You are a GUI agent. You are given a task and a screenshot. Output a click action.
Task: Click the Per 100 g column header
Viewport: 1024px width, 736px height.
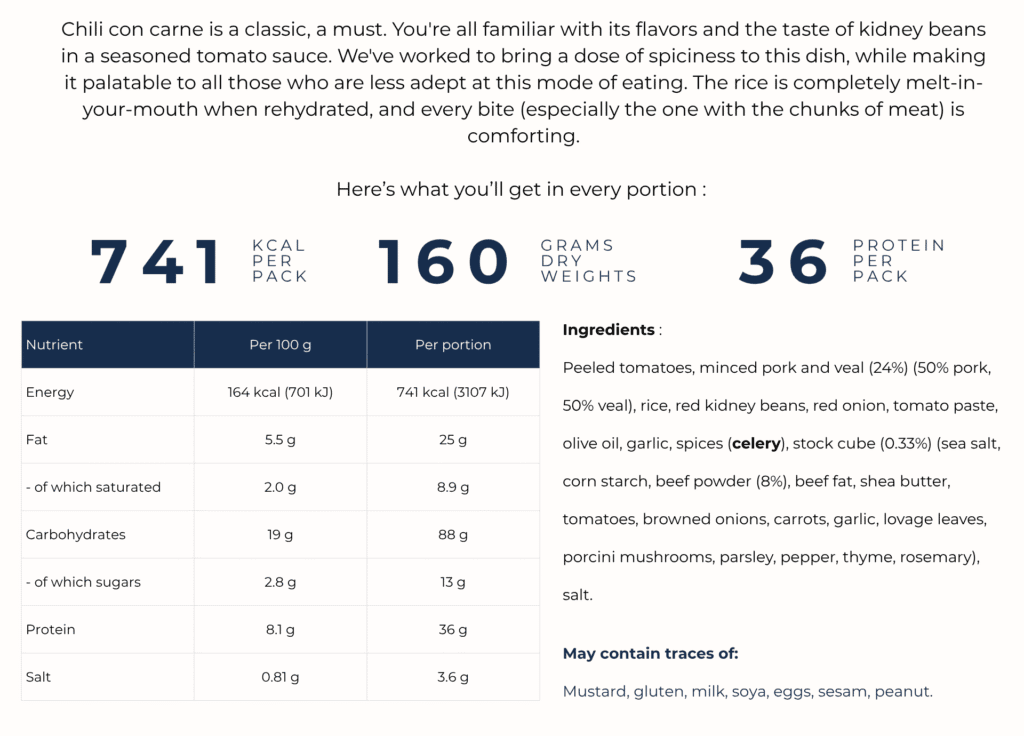coord(280,344)
